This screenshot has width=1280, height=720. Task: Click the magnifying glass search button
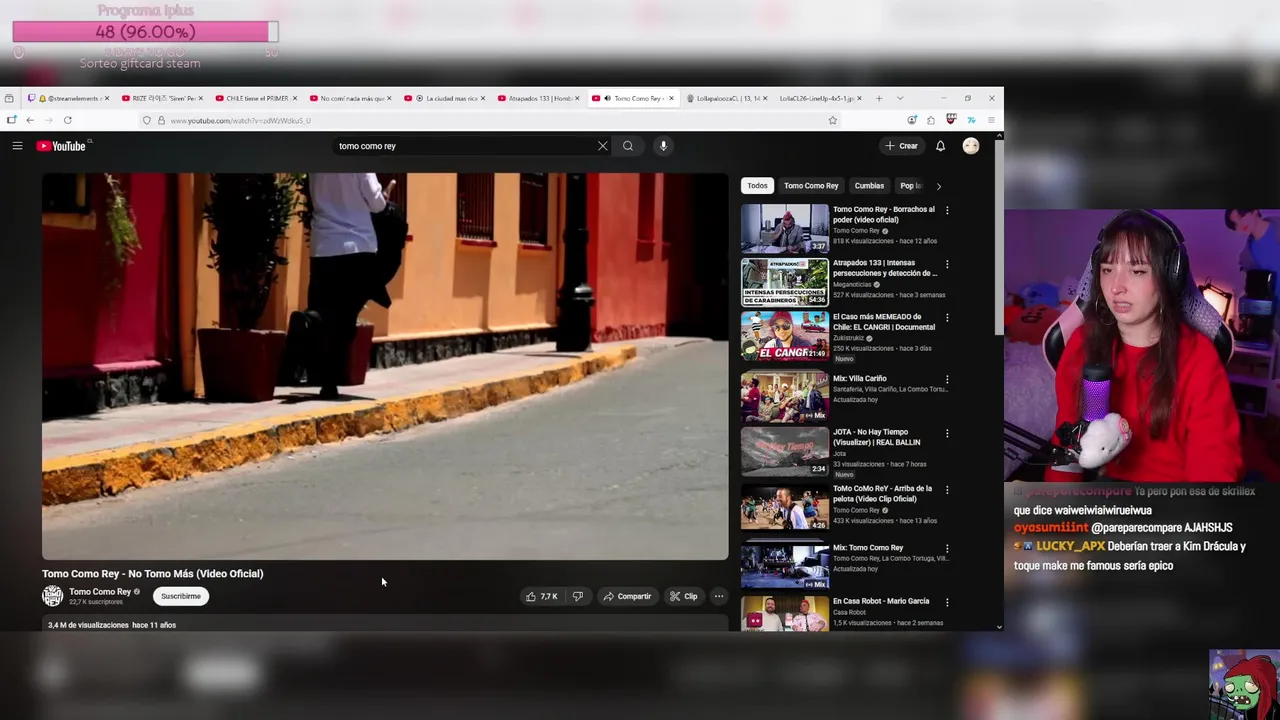628,146
